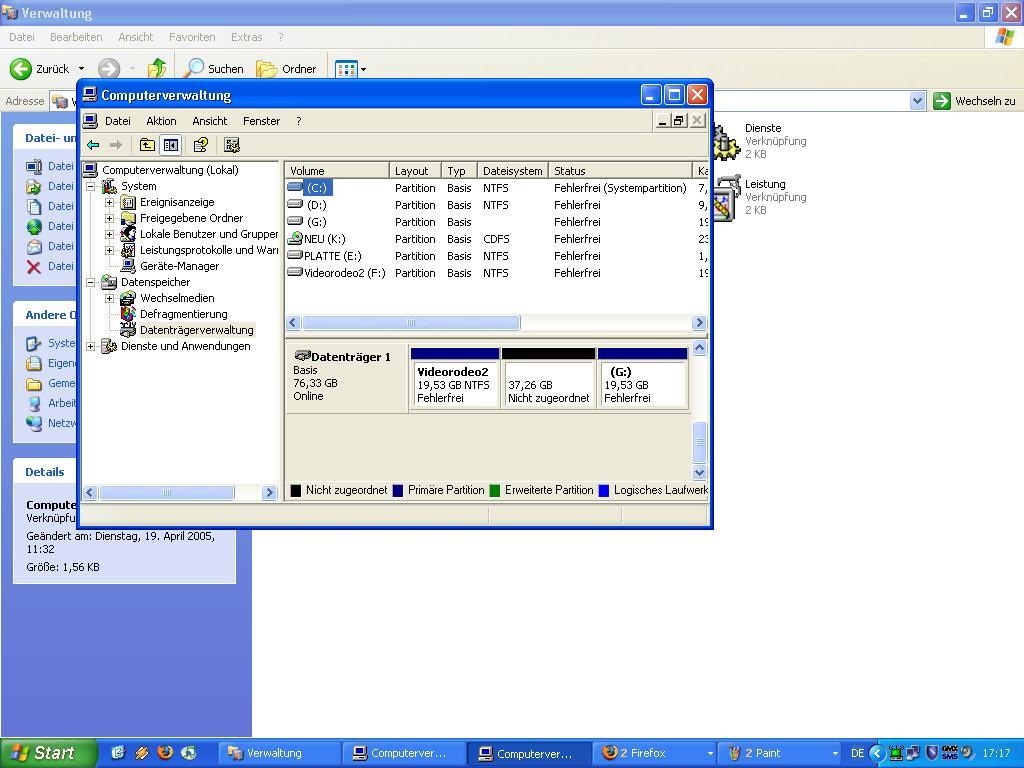Select the (G:) partition block on Datenträger 1

pyautogui.click(x=643, y=379)
